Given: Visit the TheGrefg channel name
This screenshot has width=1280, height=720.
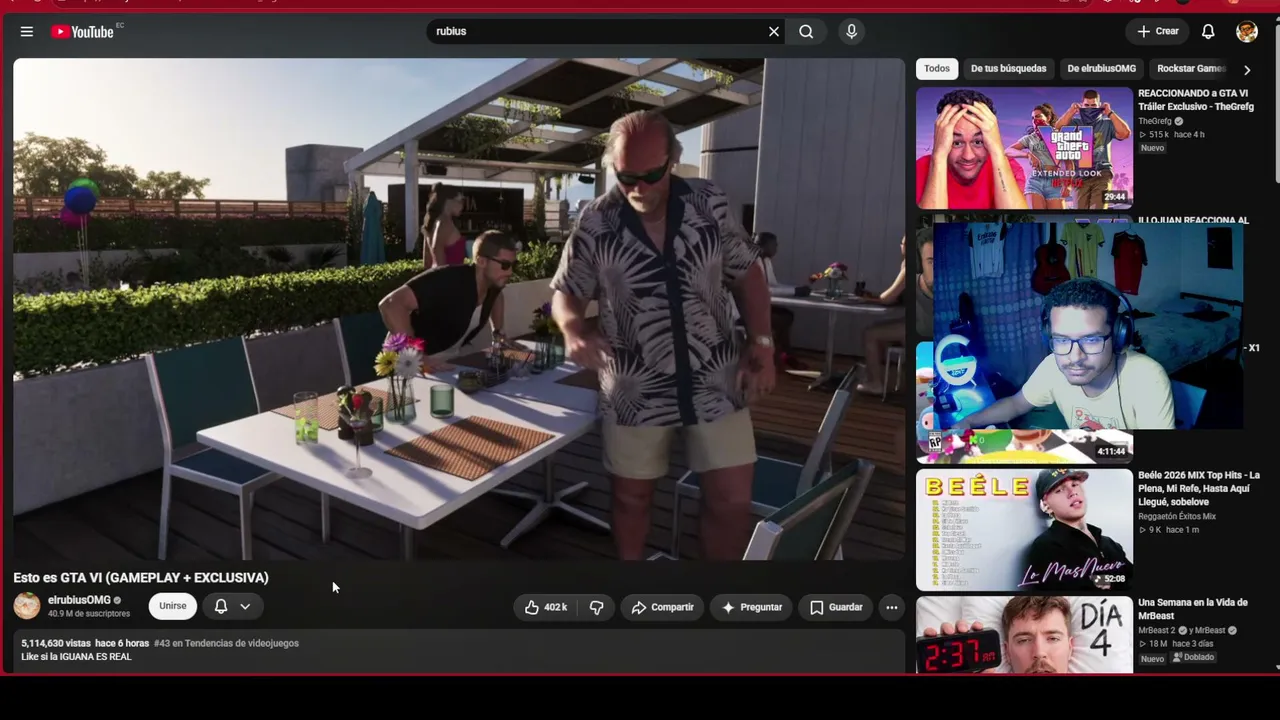Looking at the screenshot, I should (x=1154, y=122).
